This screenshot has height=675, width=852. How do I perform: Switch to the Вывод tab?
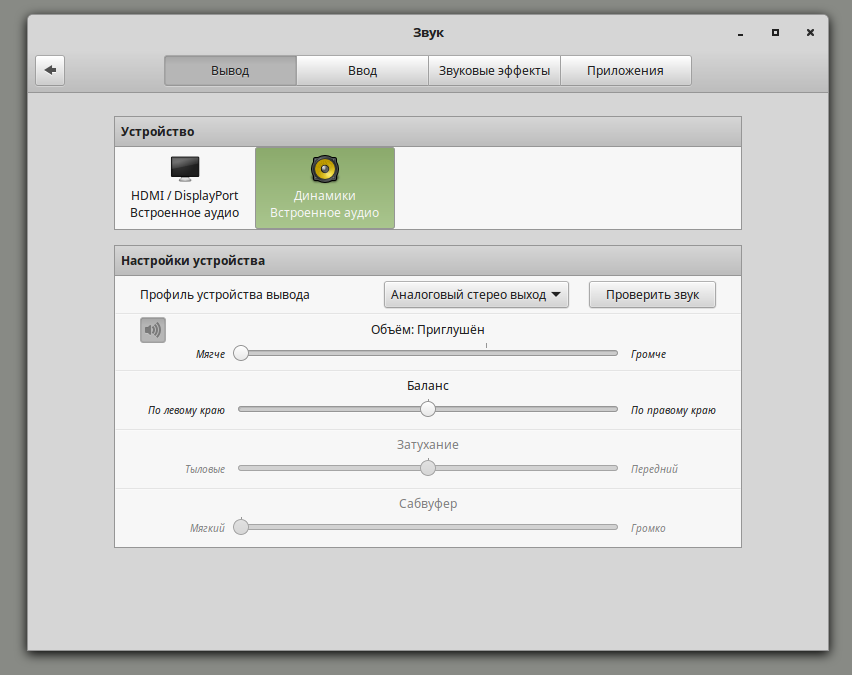coord(230,71)
